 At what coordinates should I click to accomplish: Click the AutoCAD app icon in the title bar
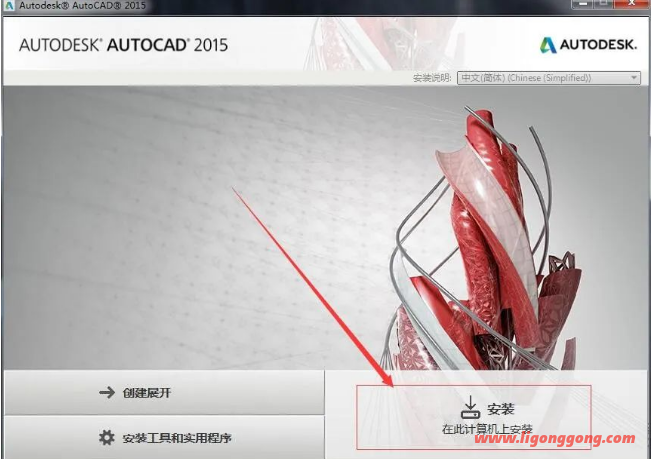(x=8, y=5)
